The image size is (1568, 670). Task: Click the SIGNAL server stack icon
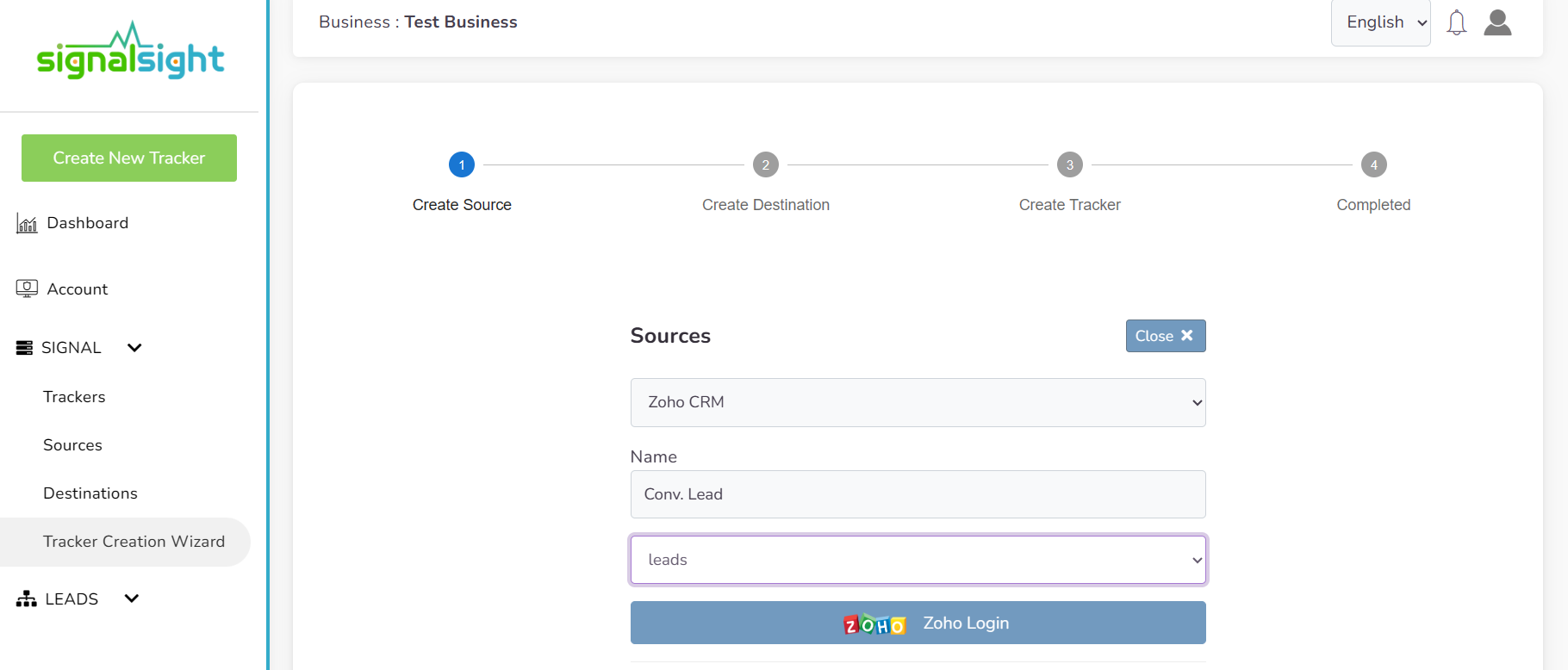point(25,348)
